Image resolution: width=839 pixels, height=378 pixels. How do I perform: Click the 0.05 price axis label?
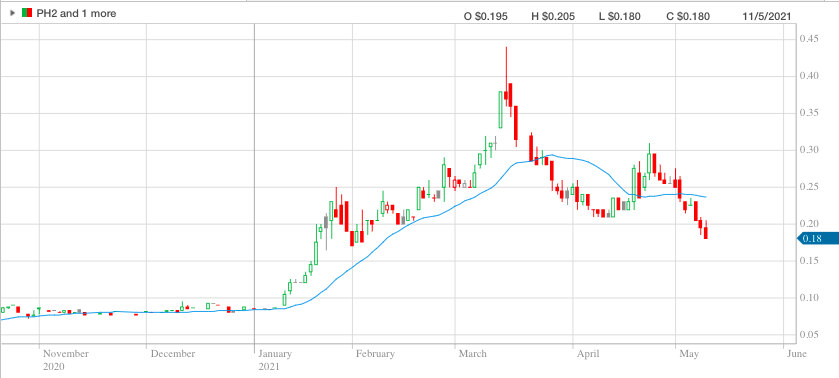click(x=808, y=335)
